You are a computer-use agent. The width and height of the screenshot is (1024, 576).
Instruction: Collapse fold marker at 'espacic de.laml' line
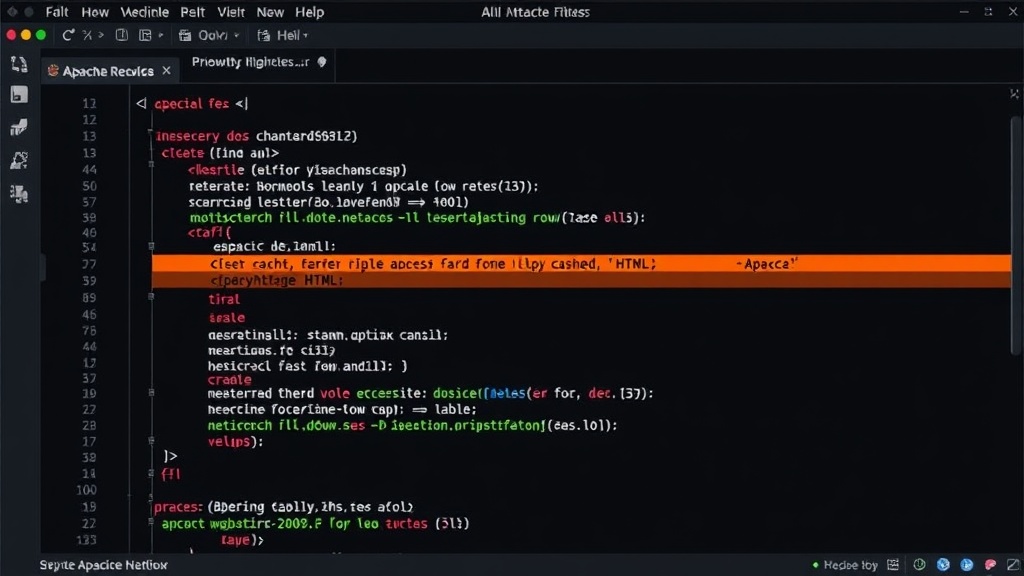point(151,246)
